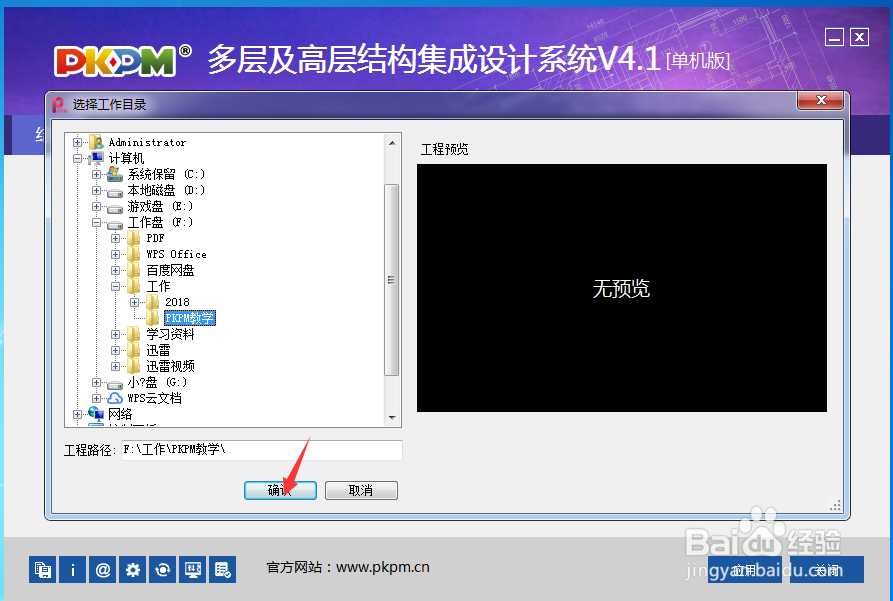
Task: Click the 本地磁盘 (D:) drive icon
Action: (x=115, y=191)
